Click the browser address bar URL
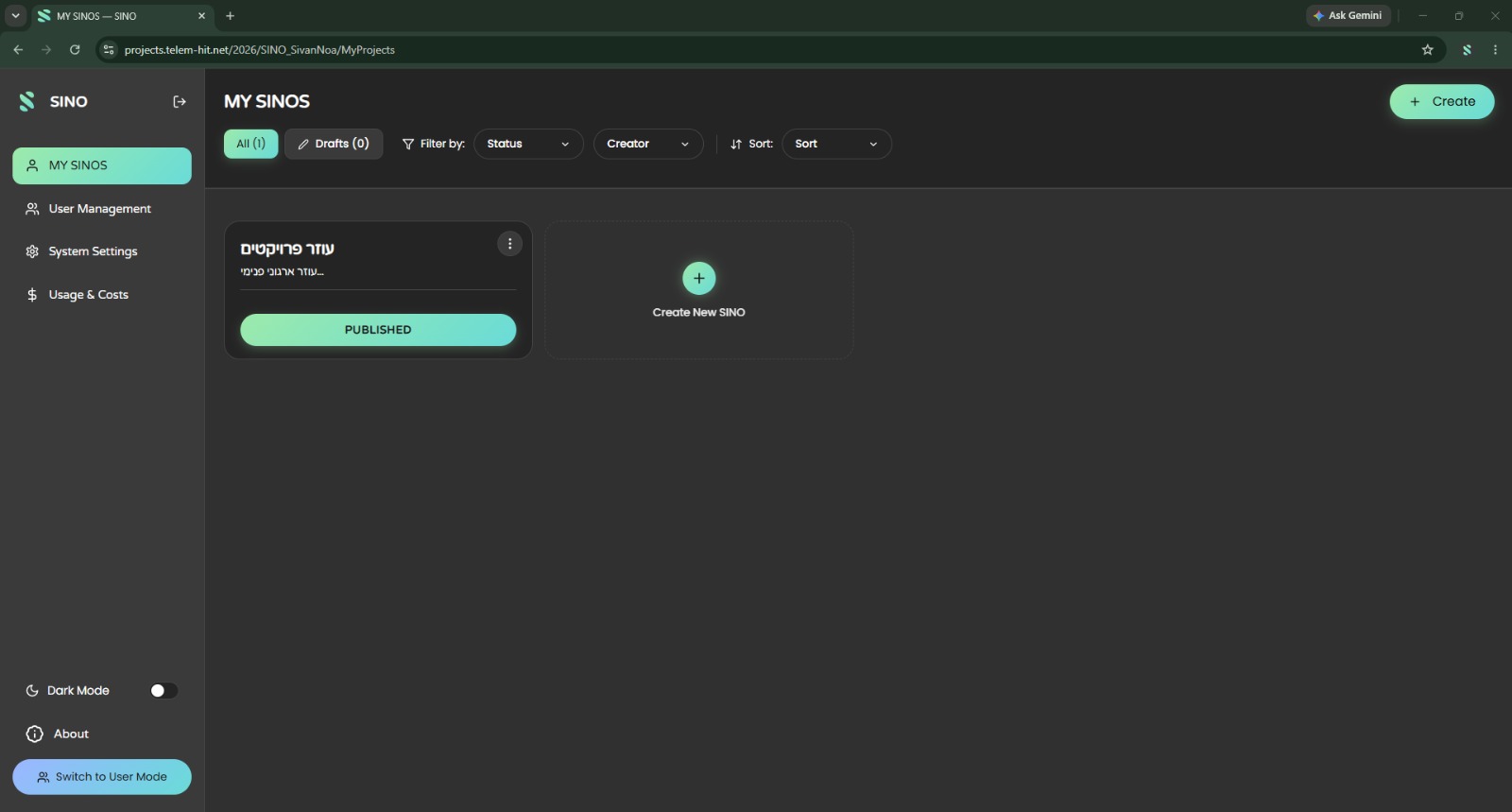1512x812 pixels. (x=260, y=49)
